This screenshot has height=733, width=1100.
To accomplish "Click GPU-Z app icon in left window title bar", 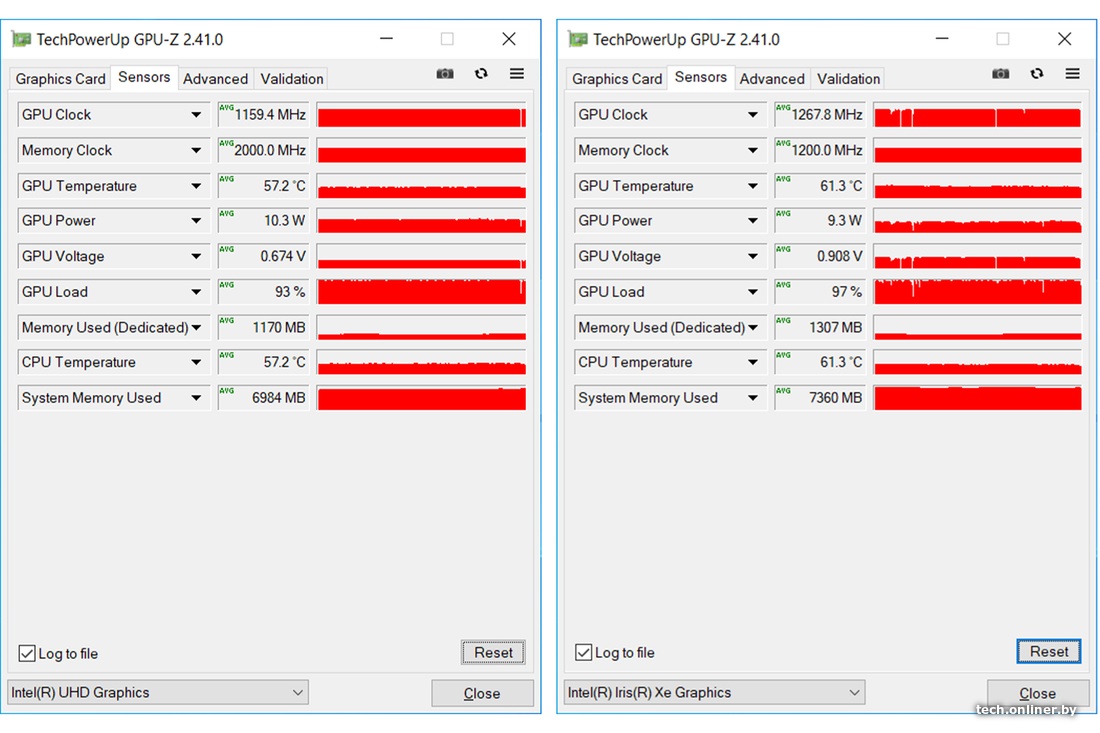I will pos(21,39).
